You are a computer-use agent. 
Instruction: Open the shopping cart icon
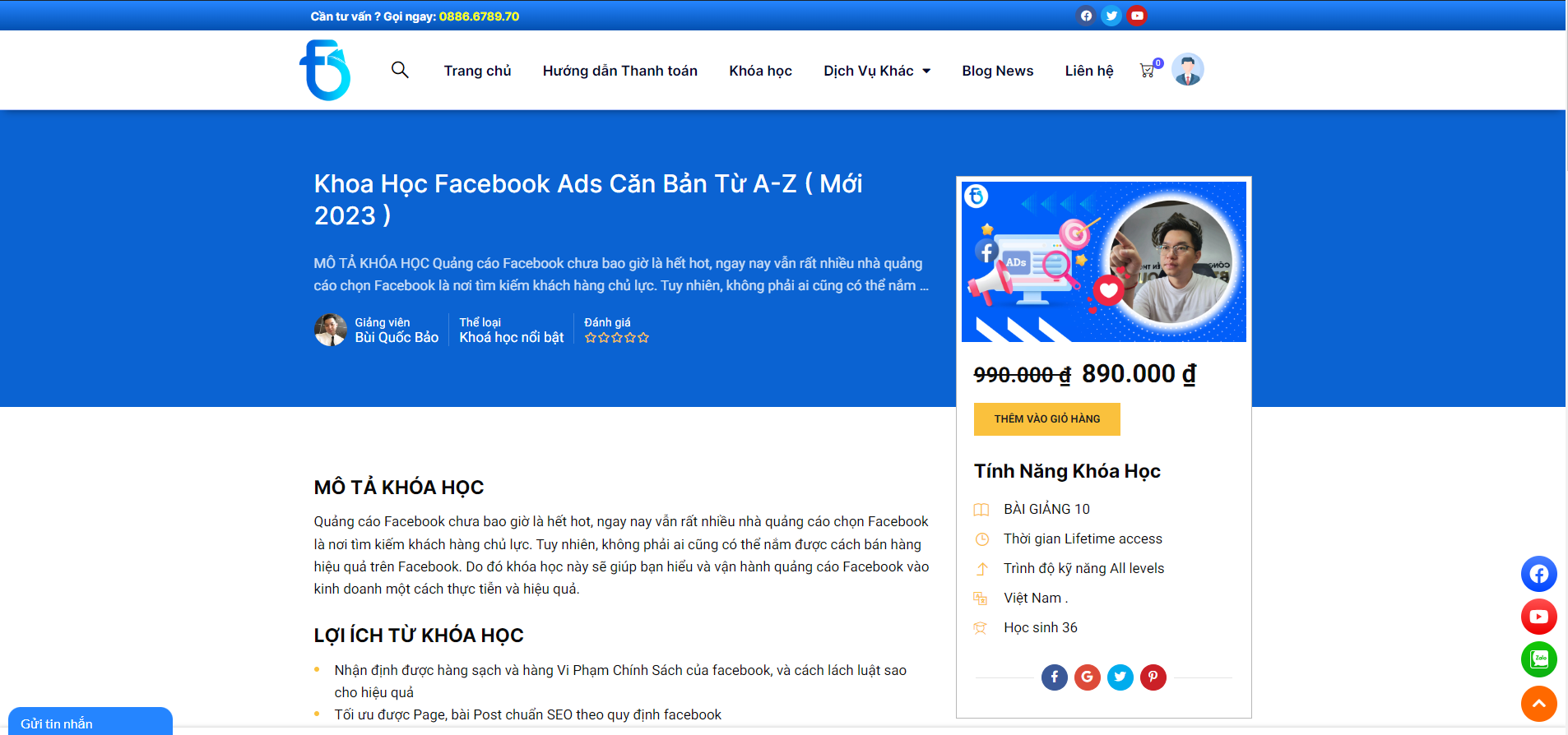click(x=1148, y=71)
